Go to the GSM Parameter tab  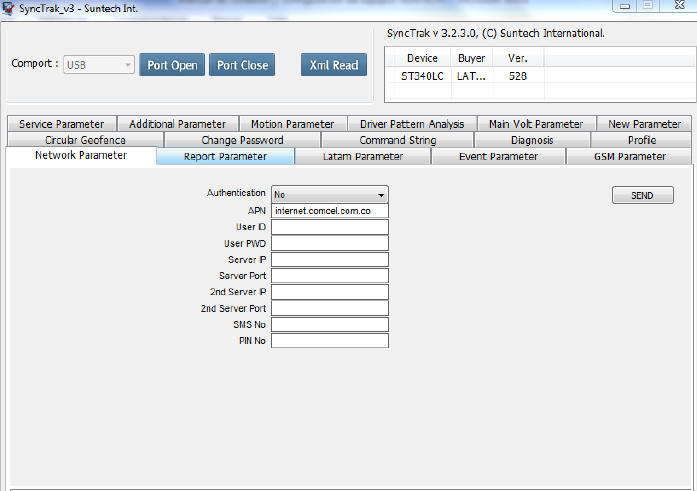pyautogui.click(x=629, y=157)
